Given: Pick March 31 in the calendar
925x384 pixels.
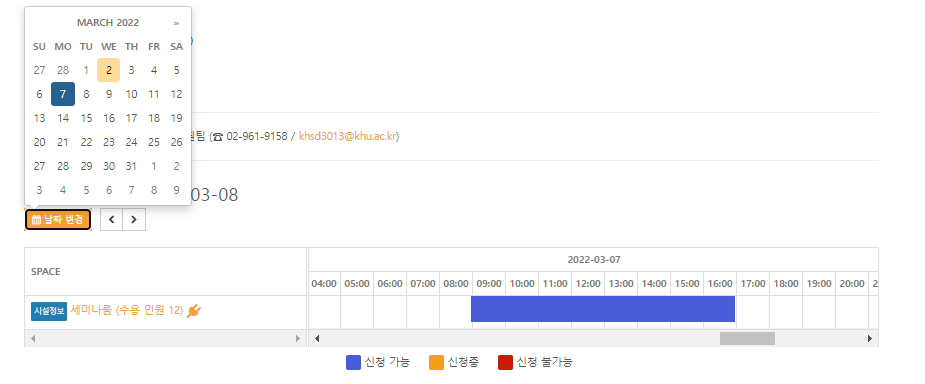Looking at the screenshot, I should pyautogui.click(x=132, y=166).
